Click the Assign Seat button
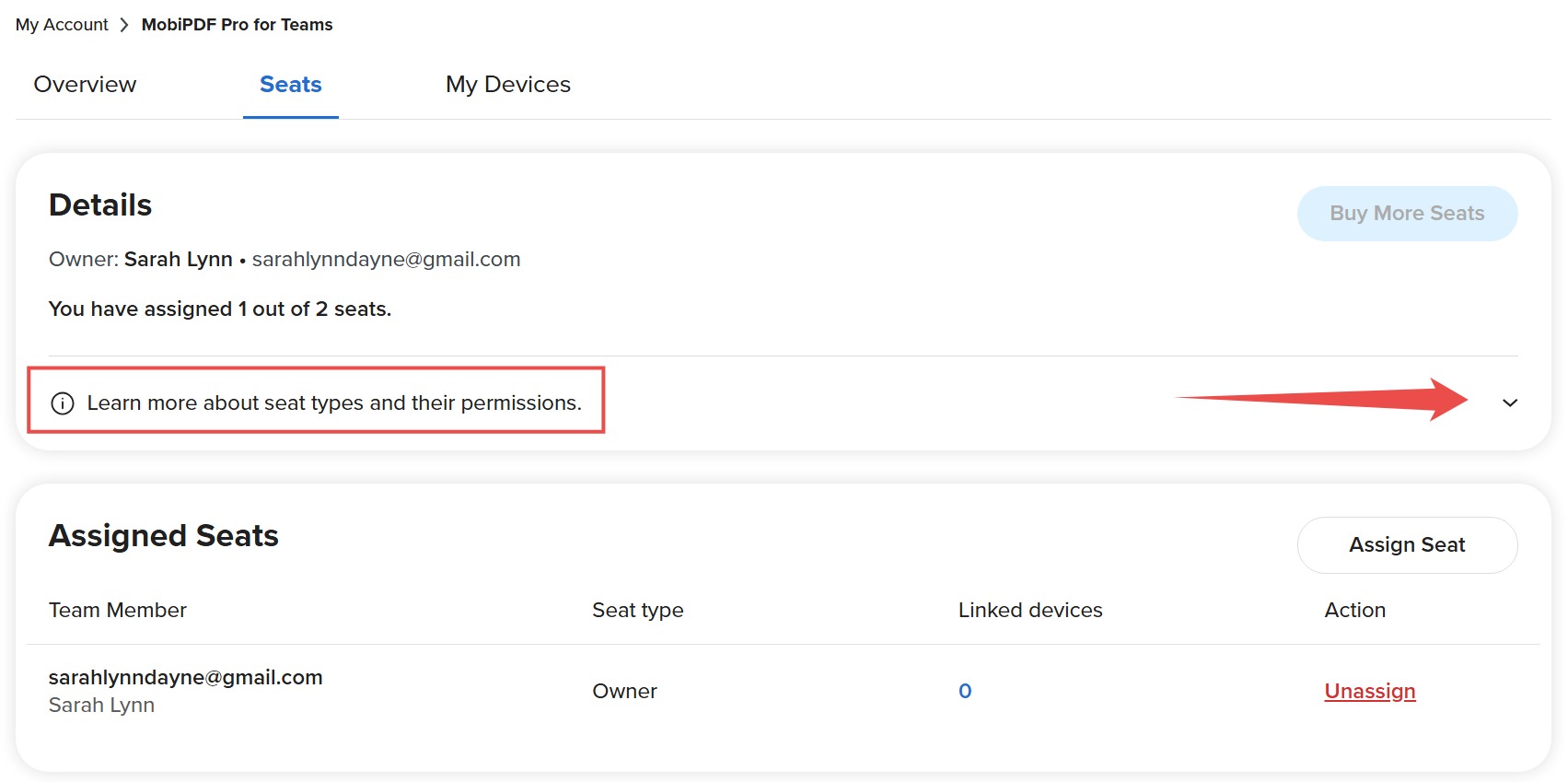 click(x=1407, y=545)
